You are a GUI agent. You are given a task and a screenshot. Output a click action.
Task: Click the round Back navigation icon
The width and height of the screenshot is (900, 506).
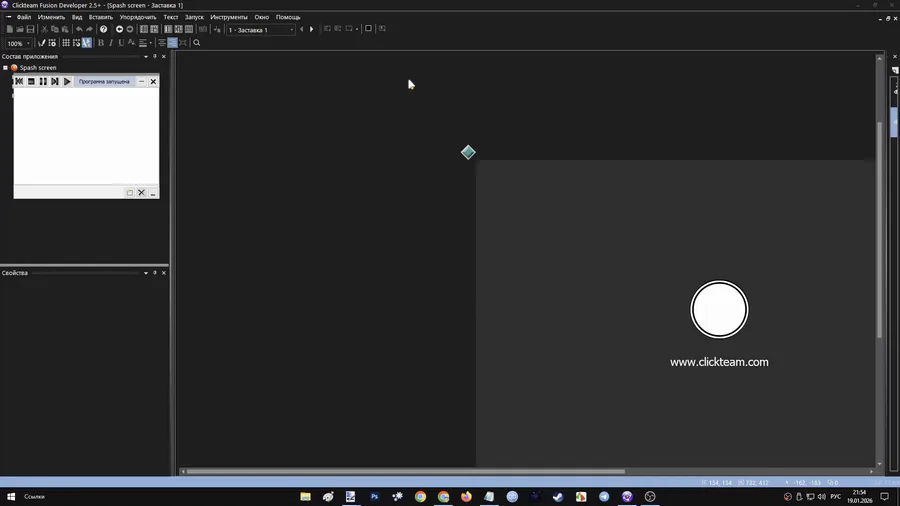click(119, 29)
